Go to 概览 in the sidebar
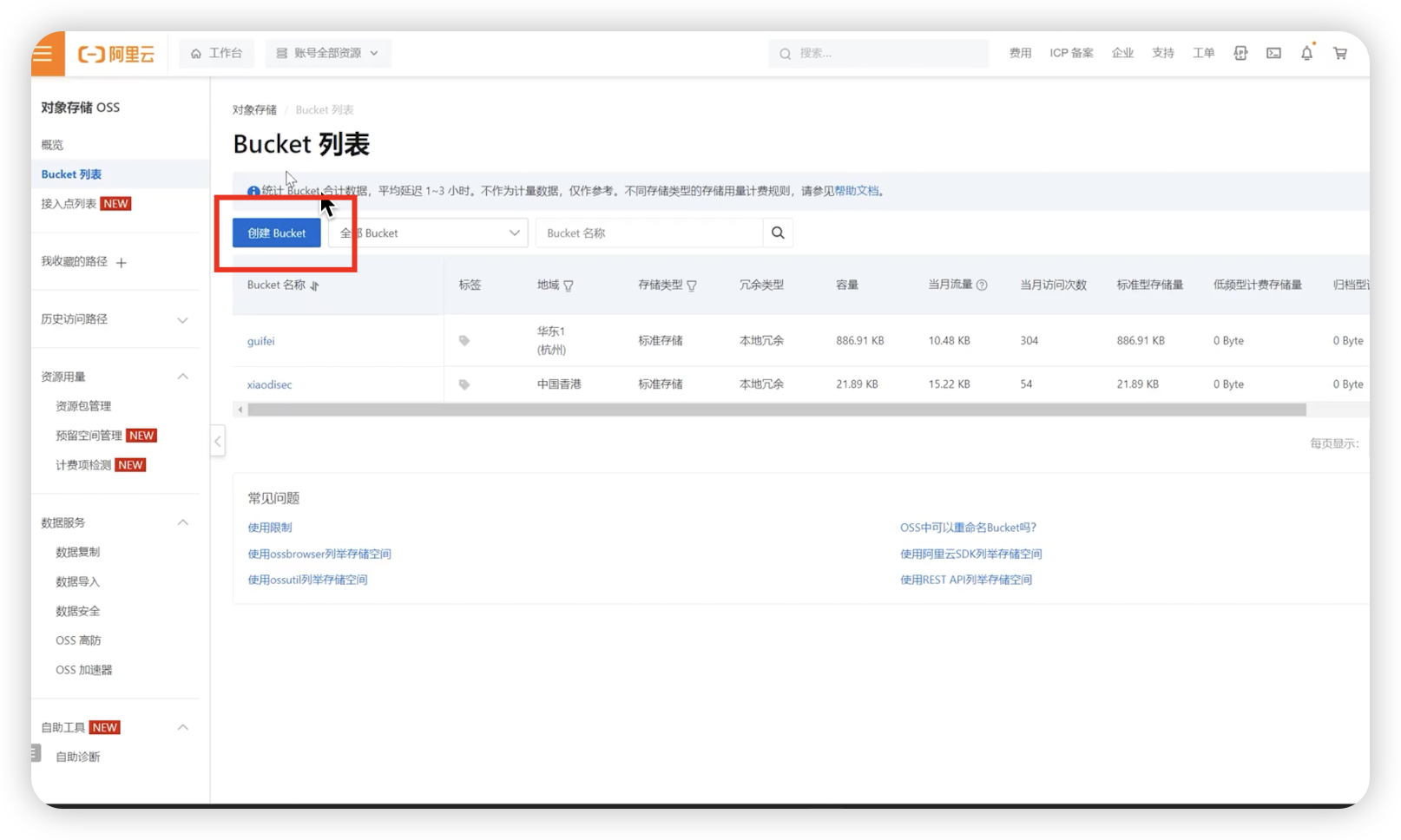 click(x=52, y=145)
